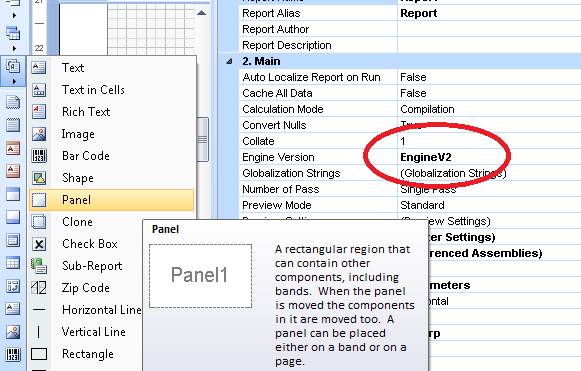The width and height of the screenshot is (581, 371).
Task: Select the Report Author property name
Action: pos(275,29)
